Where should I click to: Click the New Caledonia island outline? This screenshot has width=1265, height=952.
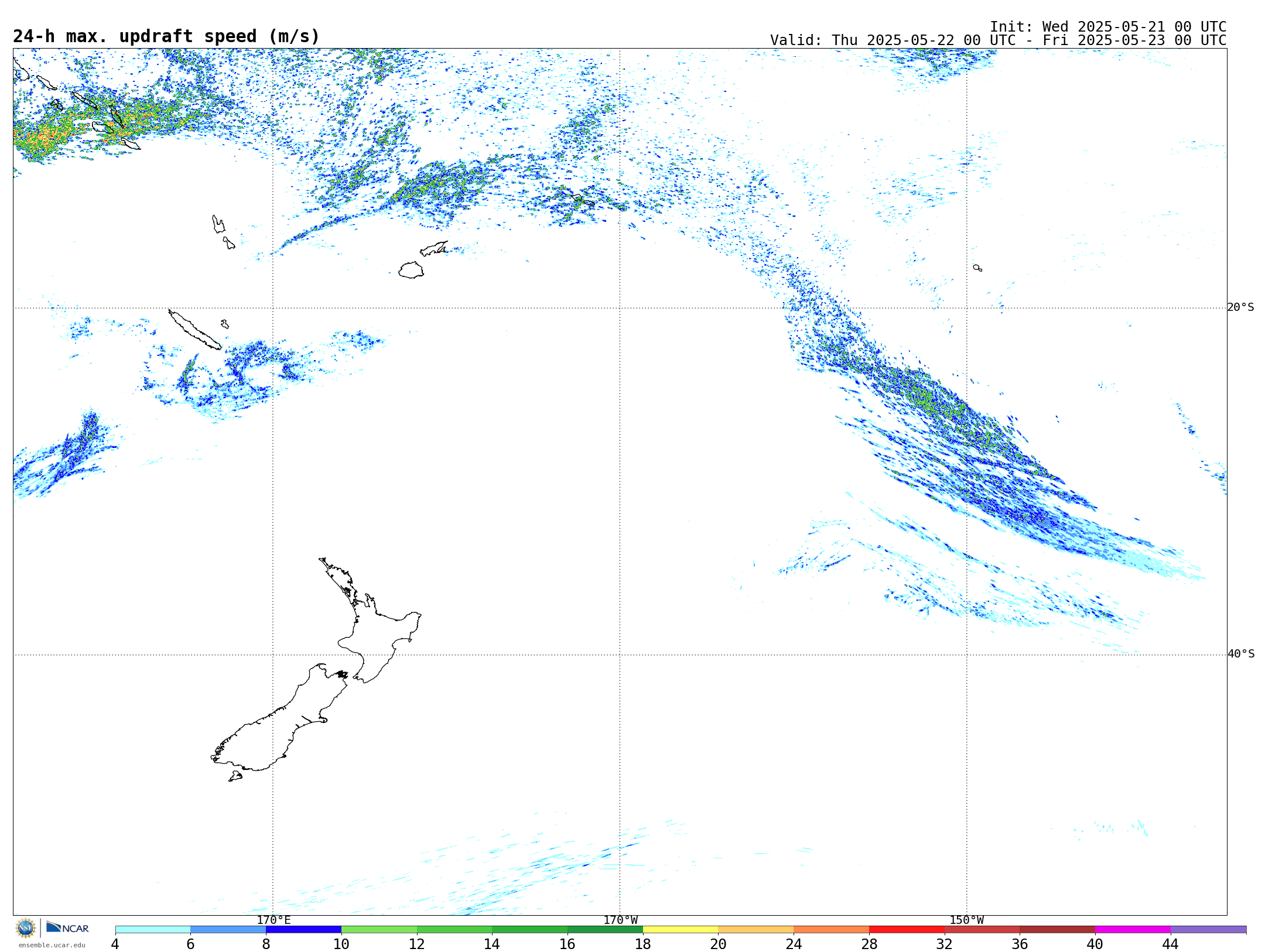194,330
